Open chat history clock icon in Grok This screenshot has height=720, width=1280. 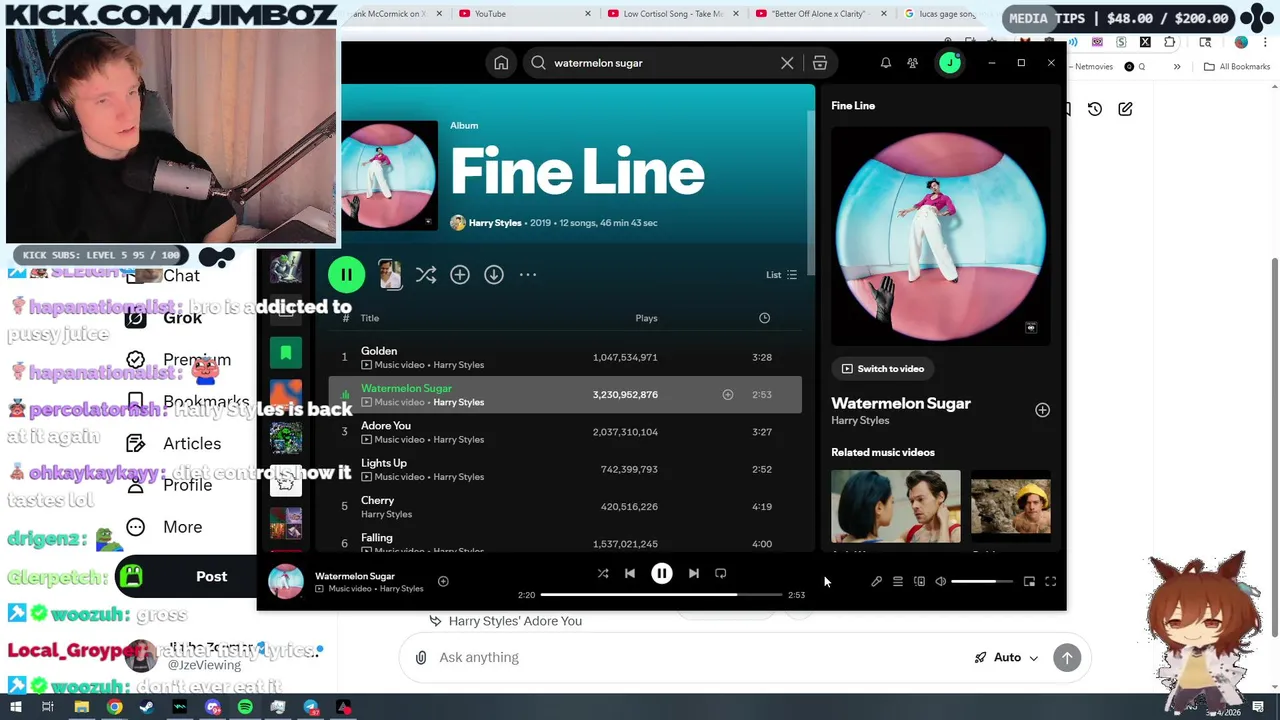[x=1095, y=109]
